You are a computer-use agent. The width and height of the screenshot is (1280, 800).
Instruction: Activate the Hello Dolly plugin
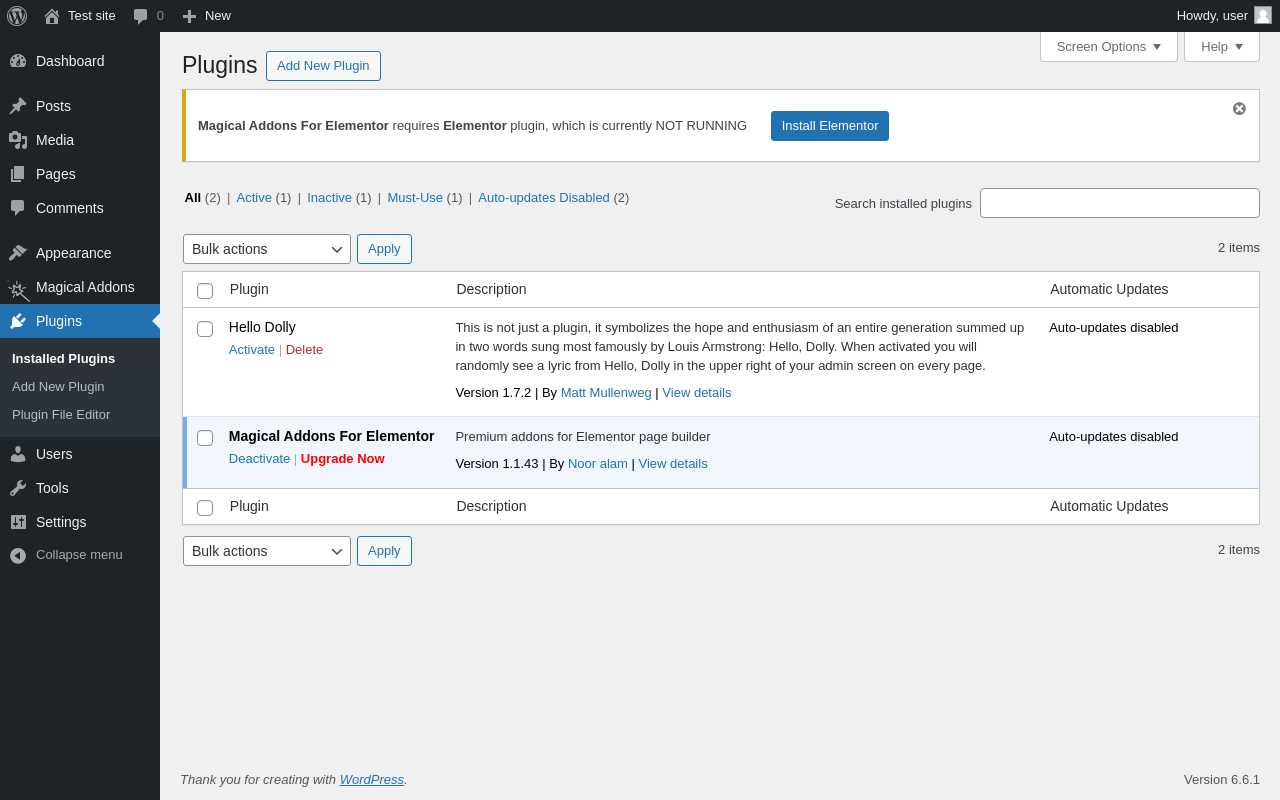click(252, 350)
